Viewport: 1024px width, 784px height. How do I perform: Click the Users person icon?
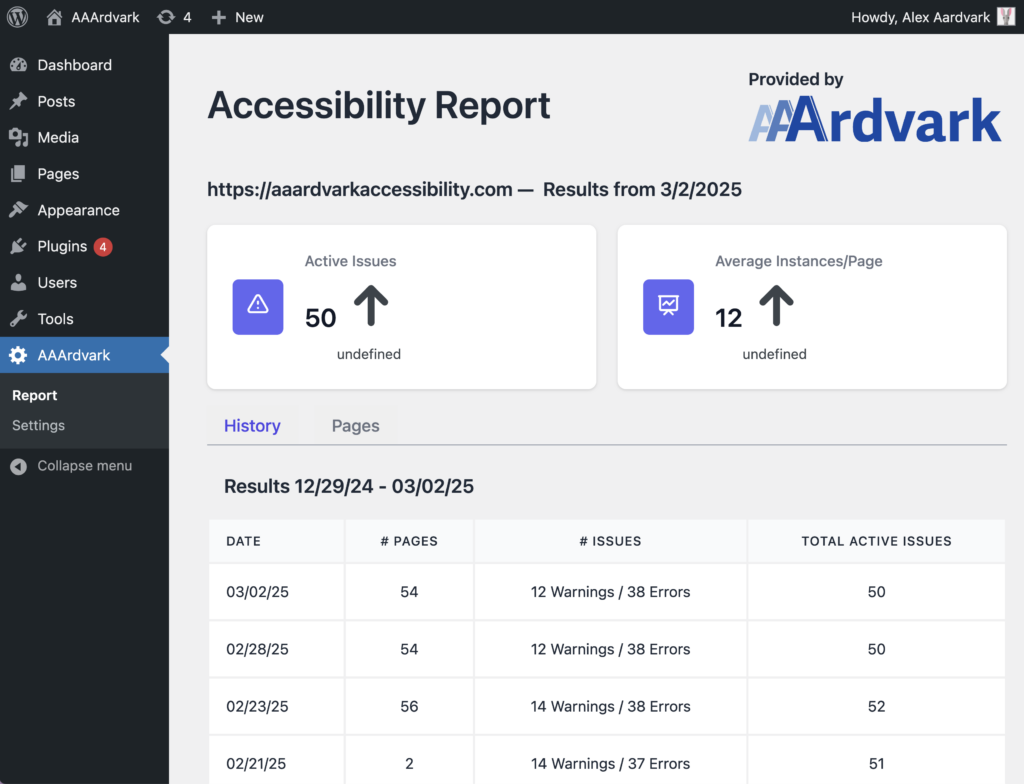tap(18, 282)
